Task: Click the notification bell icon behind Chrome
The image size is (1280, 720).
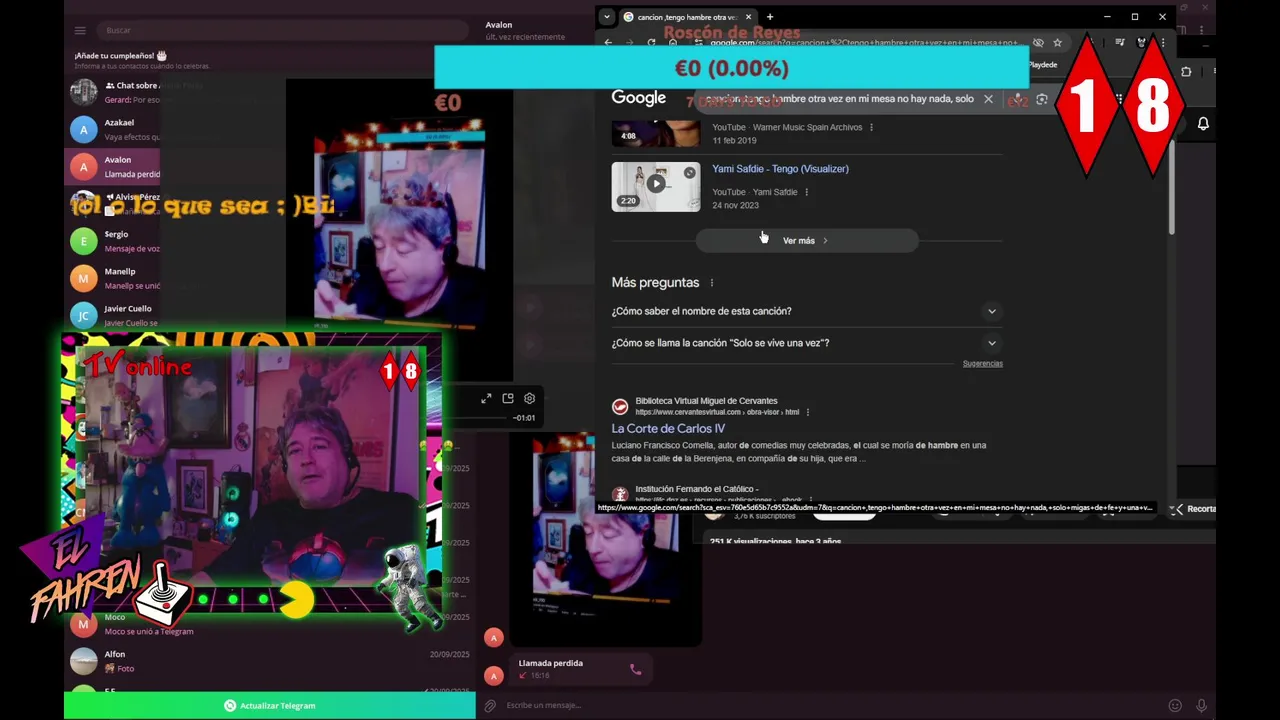Action: pos(1203,124)
